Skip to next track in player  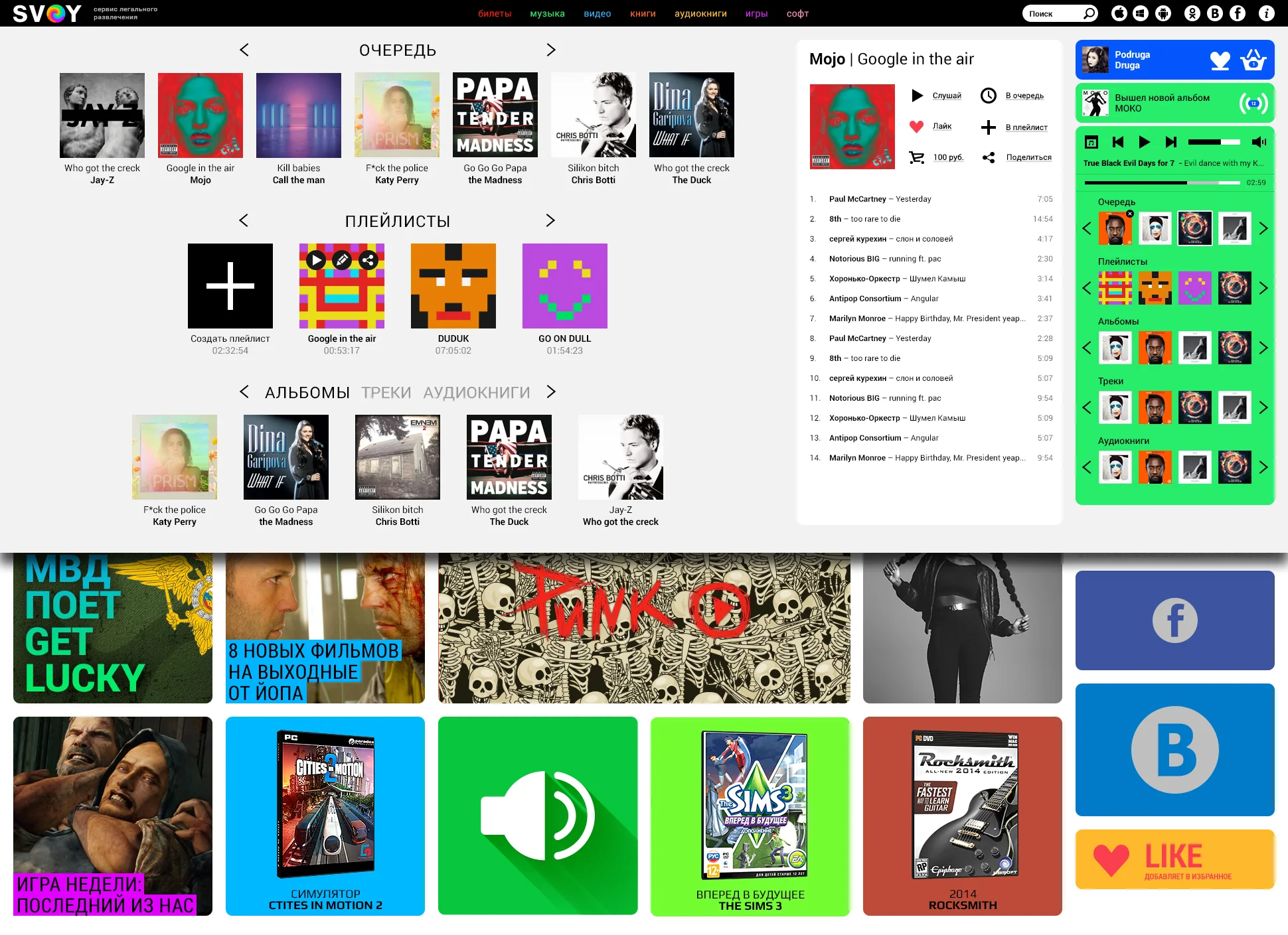pos(1170,142)
